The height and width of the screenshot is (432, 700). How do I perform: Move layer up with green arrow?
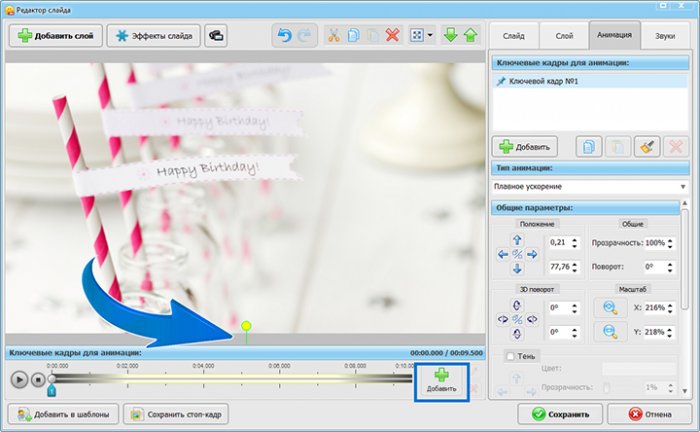tap(469, 35)
